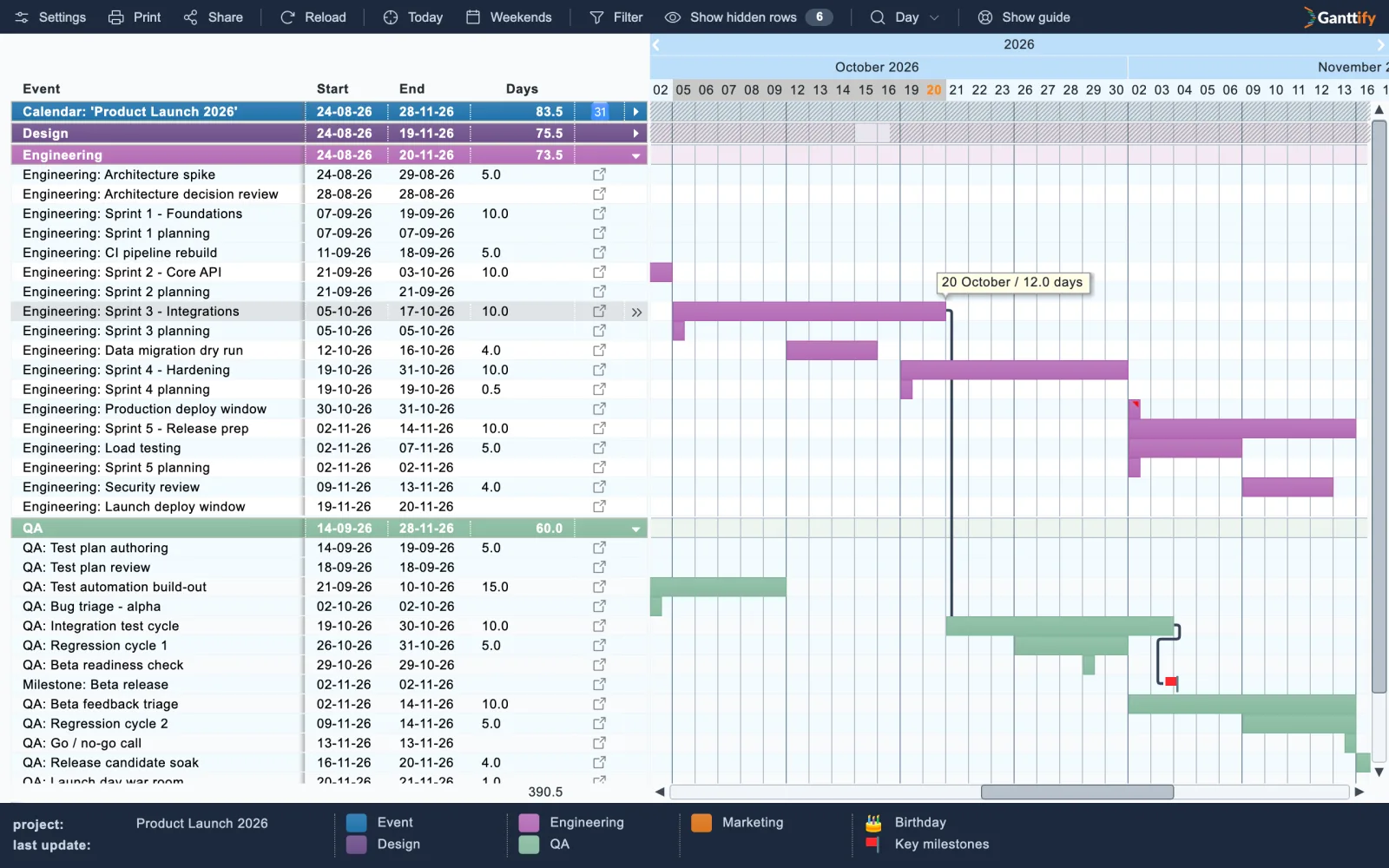This screenshot has height=868, width=1389.
Task: Select row Engineering: Security review
Action: tap(329, 487)
